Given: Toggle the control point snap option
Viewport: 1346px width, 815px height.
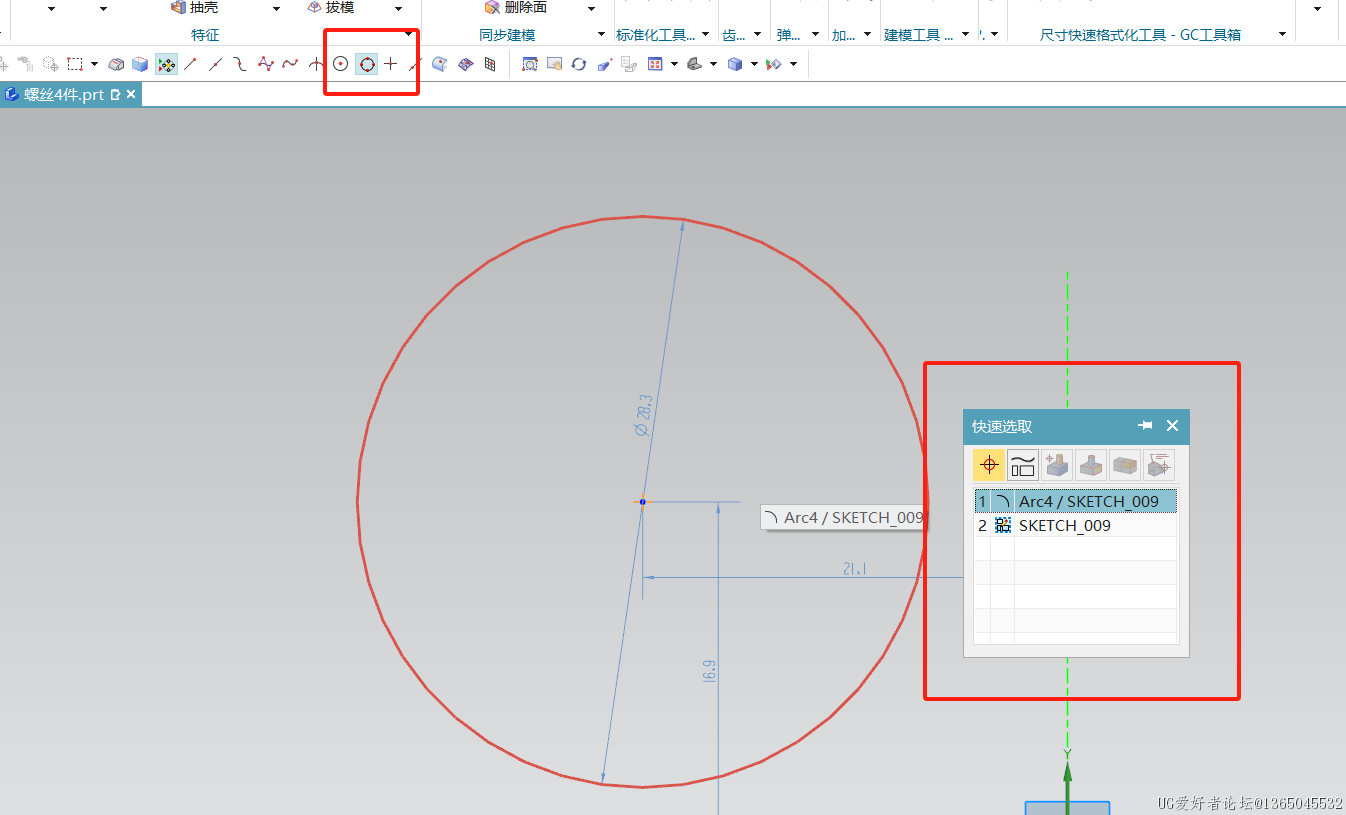Looking at the screenshot, I should (x=240, y=64).
